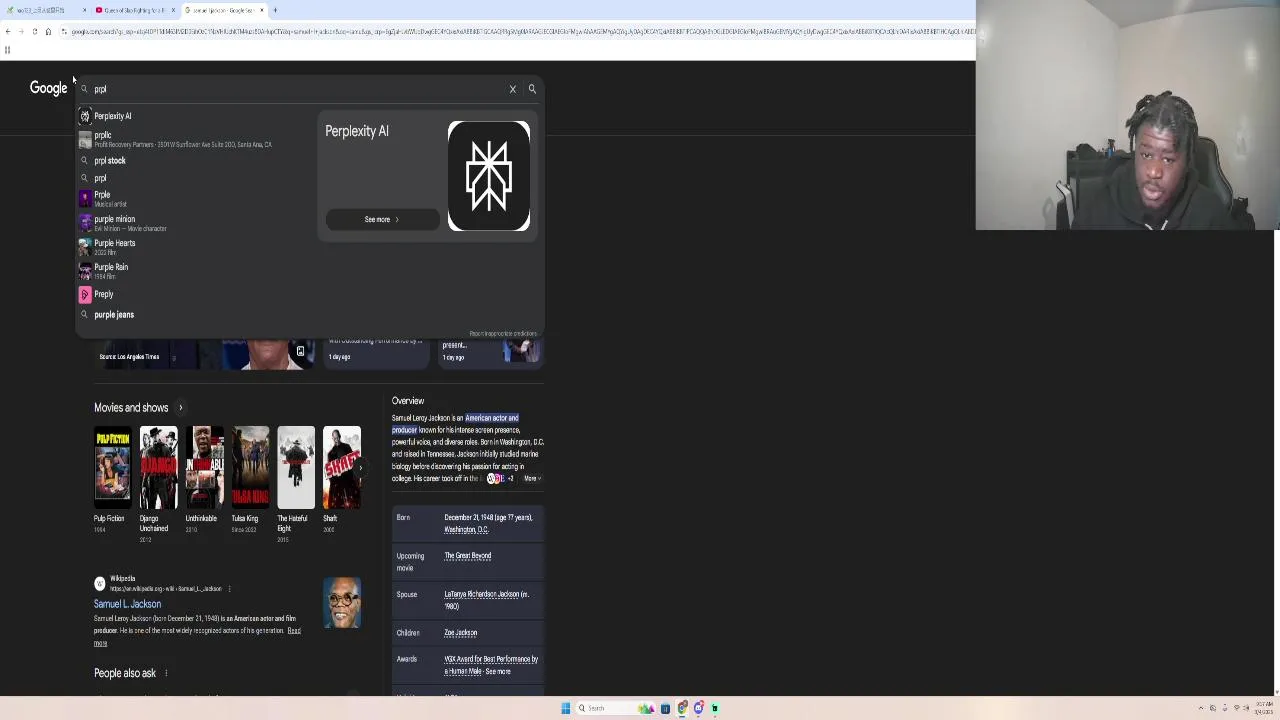This screenshot has height=720, width=1280.
Task: Open the Pulp Fiction poster
Action: point(112,467)
